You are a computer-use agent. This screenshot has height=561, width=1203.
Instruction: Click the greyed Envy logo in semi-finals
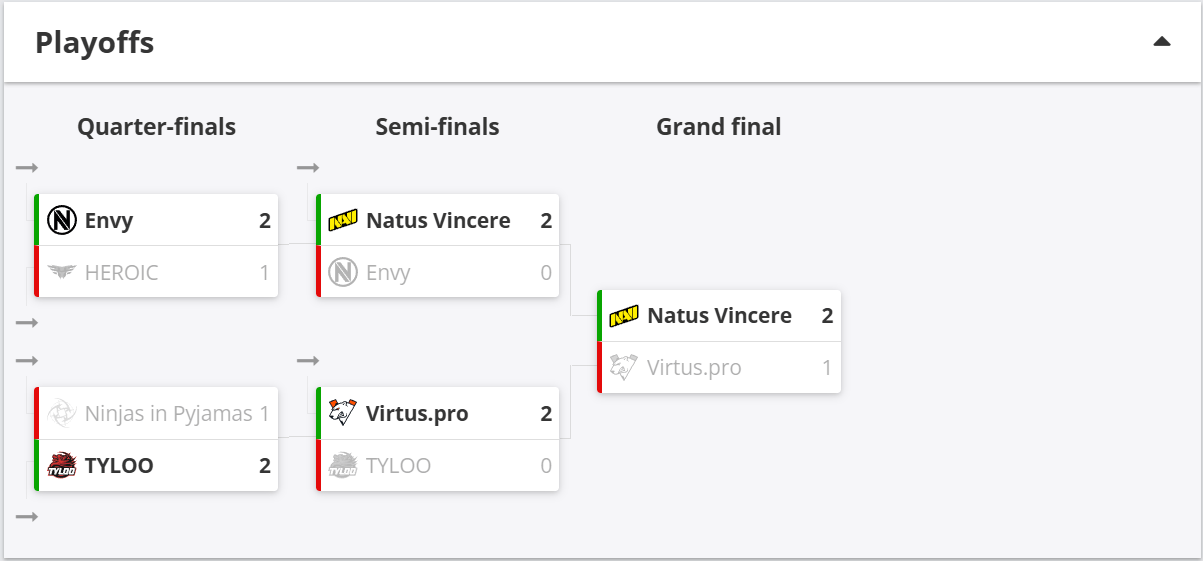pyautogui.click(x=343, y=272)
